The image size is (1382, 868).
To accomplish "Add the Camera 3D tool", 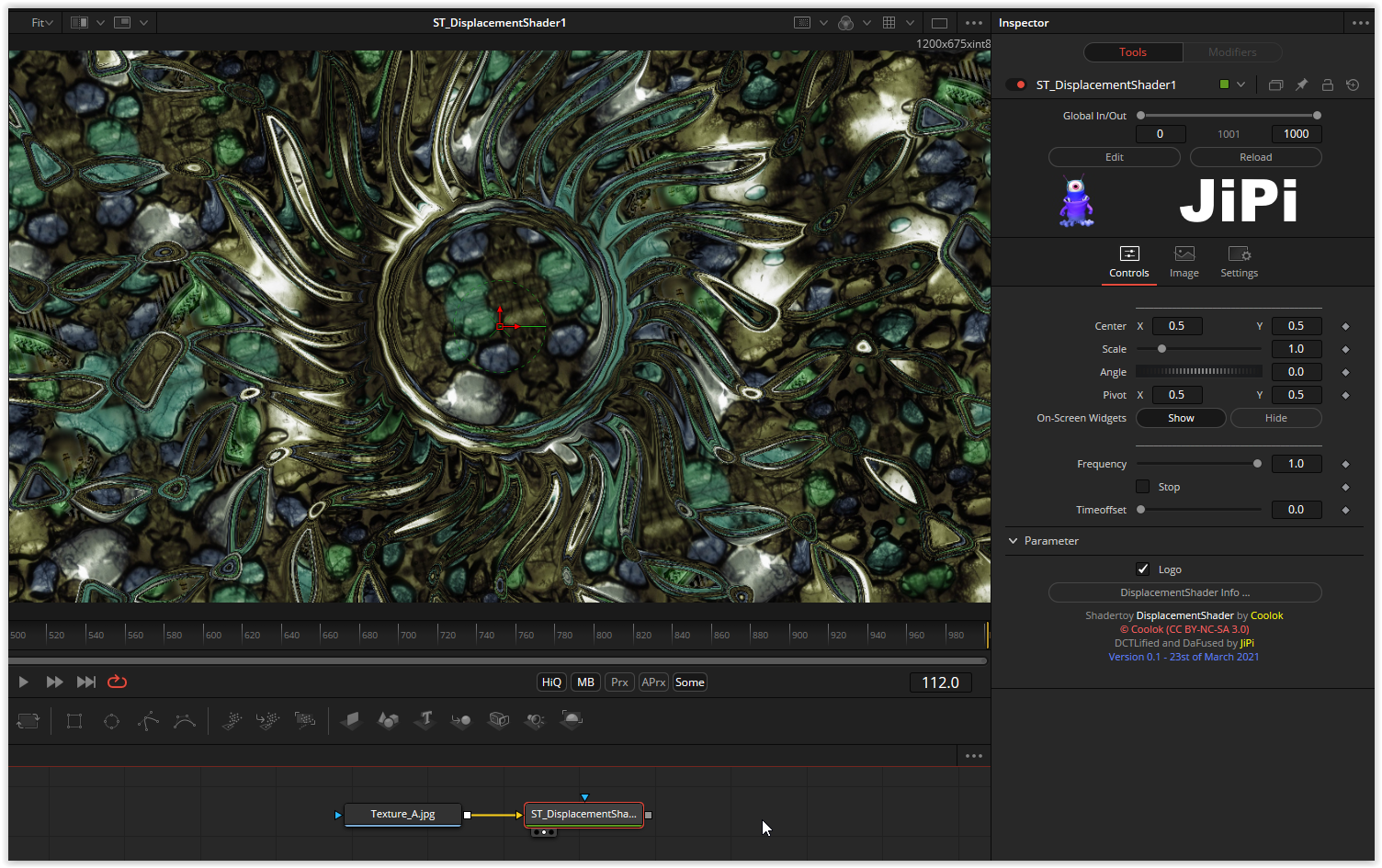I will pyautogui.click(x=499, y=721).
